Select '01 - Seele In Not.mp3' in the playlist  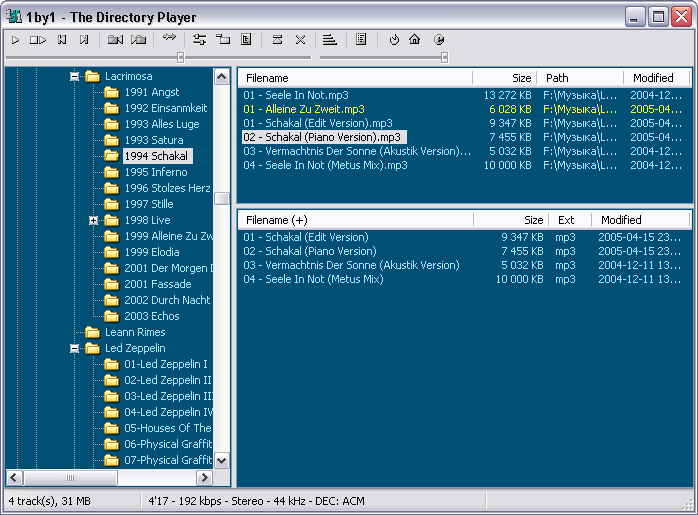click(296, 95)
